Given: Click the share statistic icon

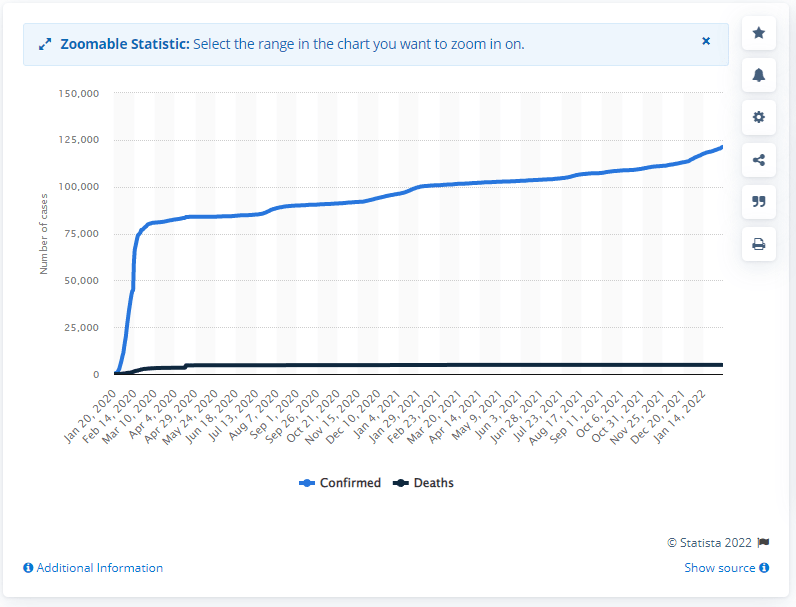Looking at the screenshot, I should 758,159.
